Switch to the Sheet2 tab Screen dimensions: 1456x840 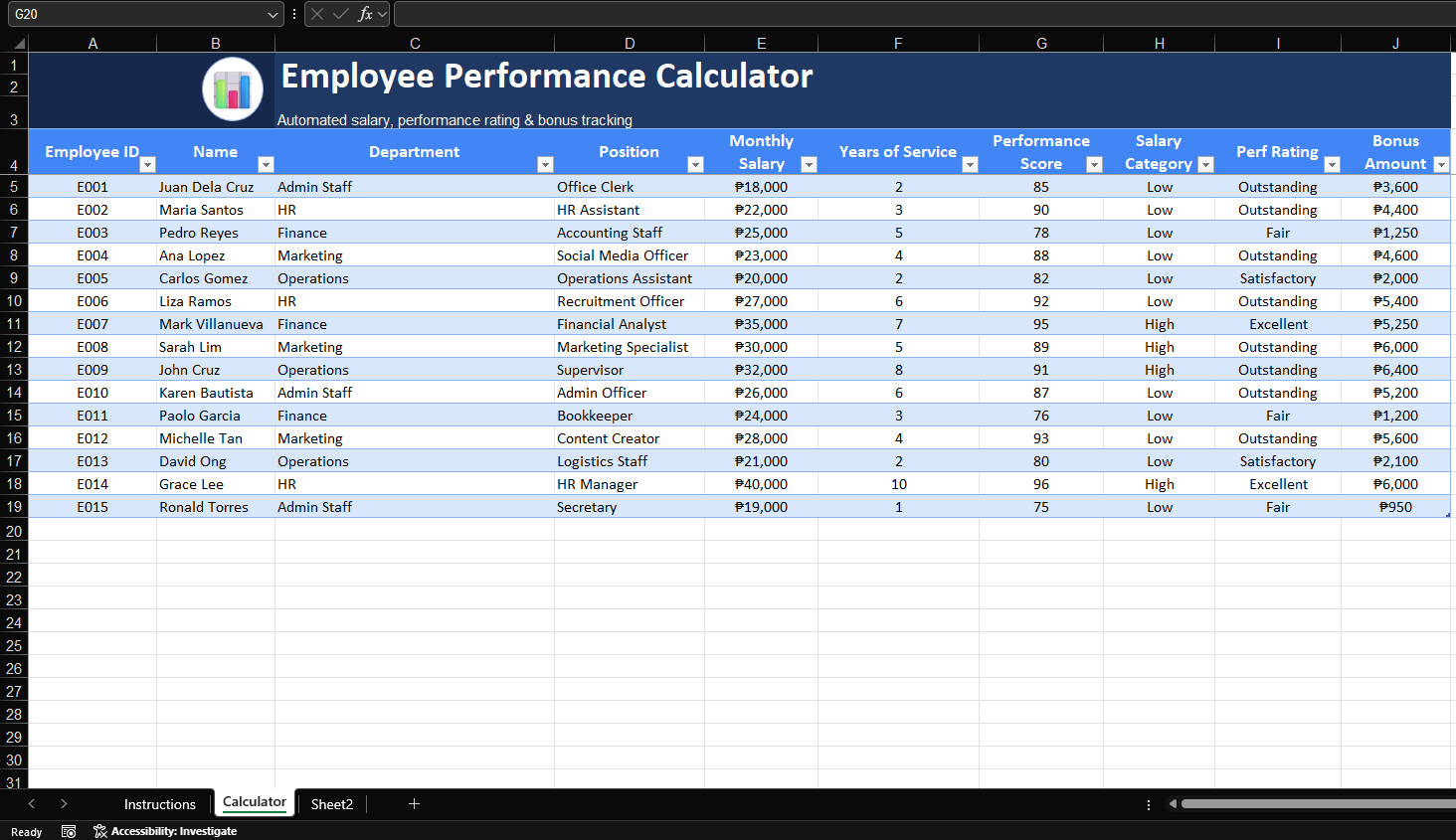click(332, 804)
